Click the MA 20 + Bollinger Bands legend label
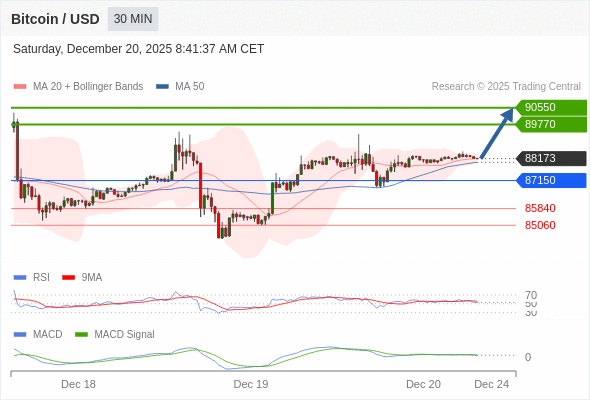The height and width of the screenshot is (400, 590). 88,87
